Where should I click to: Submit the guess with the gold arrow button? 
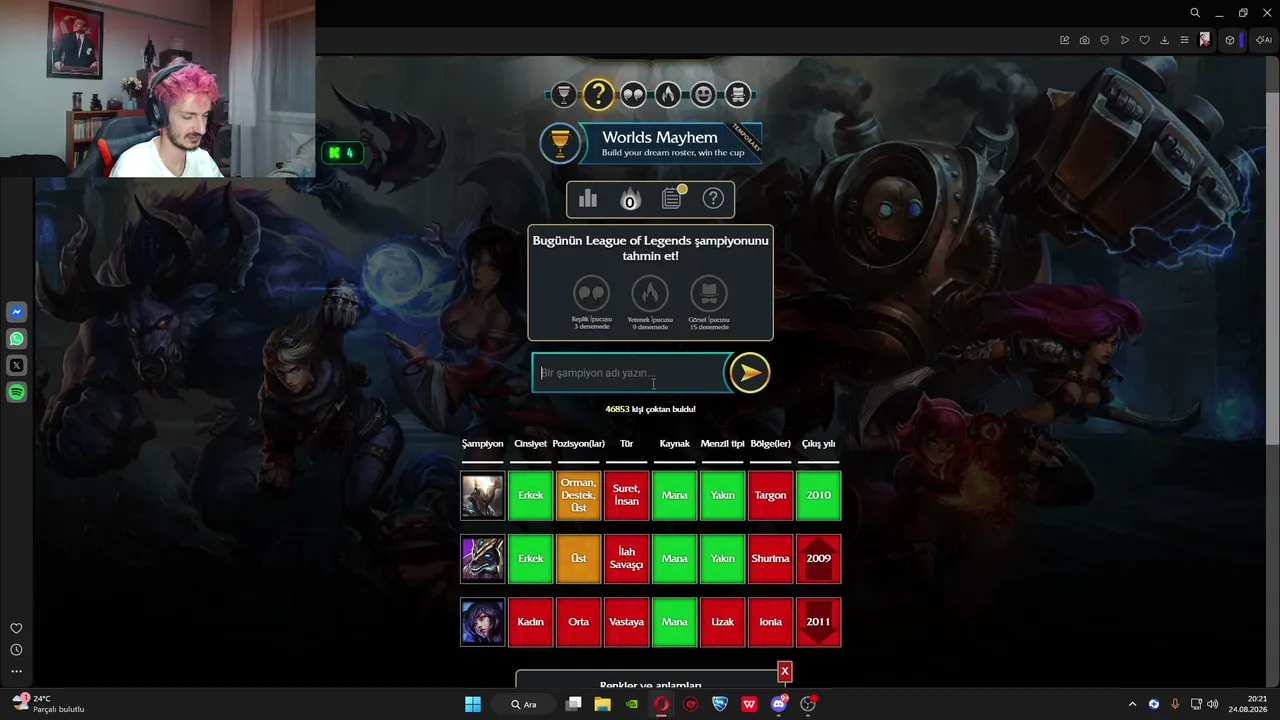749,373
